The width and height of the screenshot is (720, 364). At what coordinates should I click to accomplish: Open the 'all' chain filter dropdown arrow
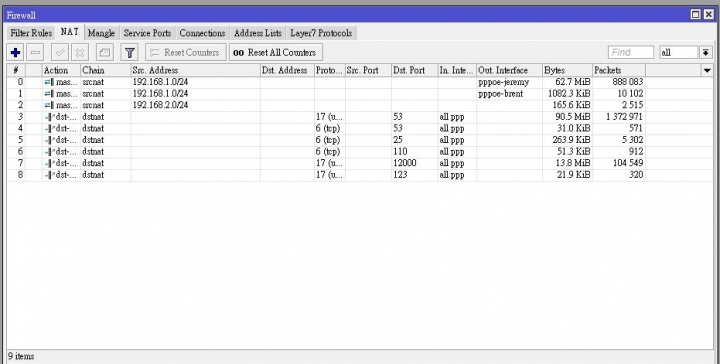click(706, 53)
